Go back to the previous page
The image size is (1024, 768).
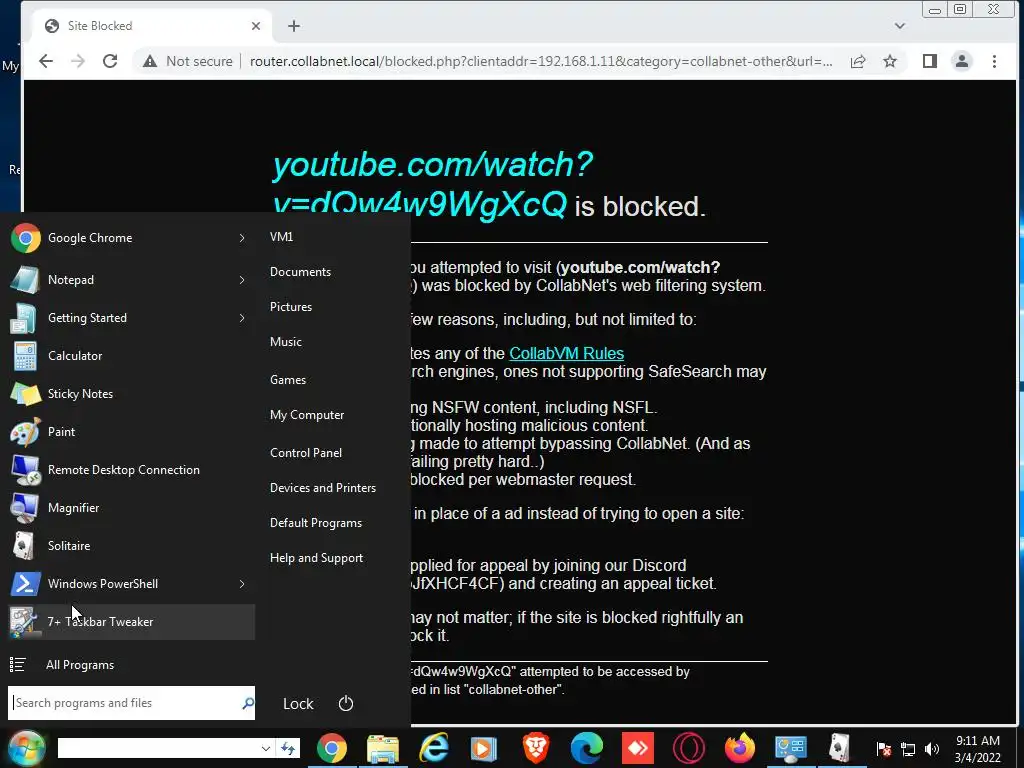pyautogui.click(x=46, y=61)
